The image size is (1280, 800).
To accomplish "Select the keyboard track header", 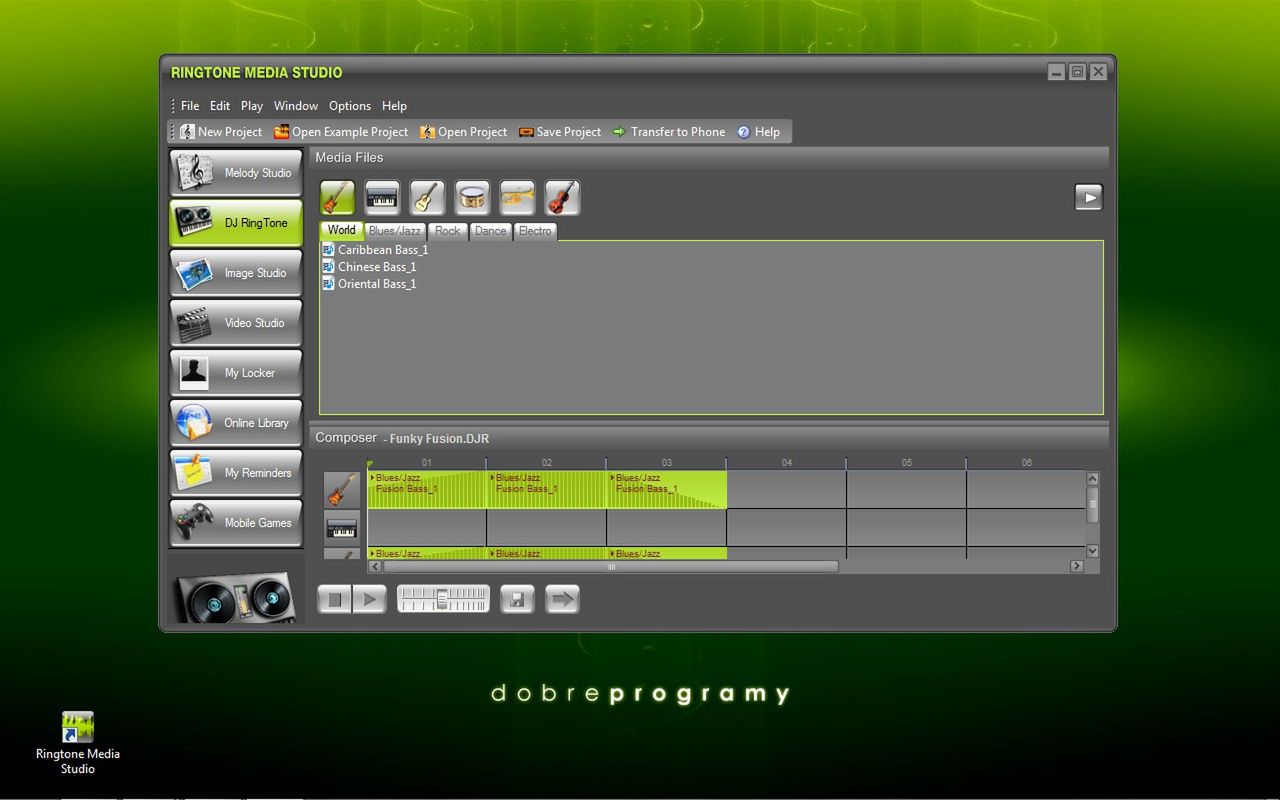I will coord(342,528).
